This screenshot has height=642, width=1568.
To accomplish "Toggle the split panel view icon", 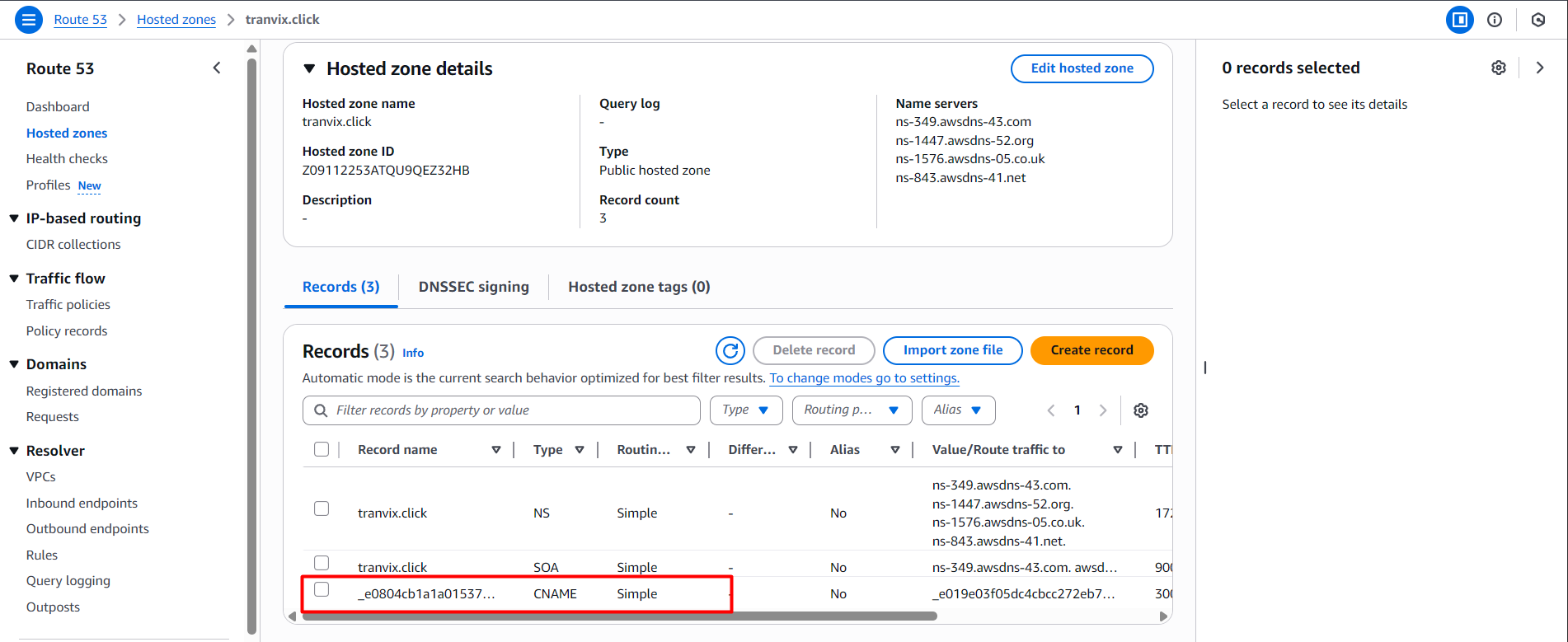I will (x=1459, y=20).
